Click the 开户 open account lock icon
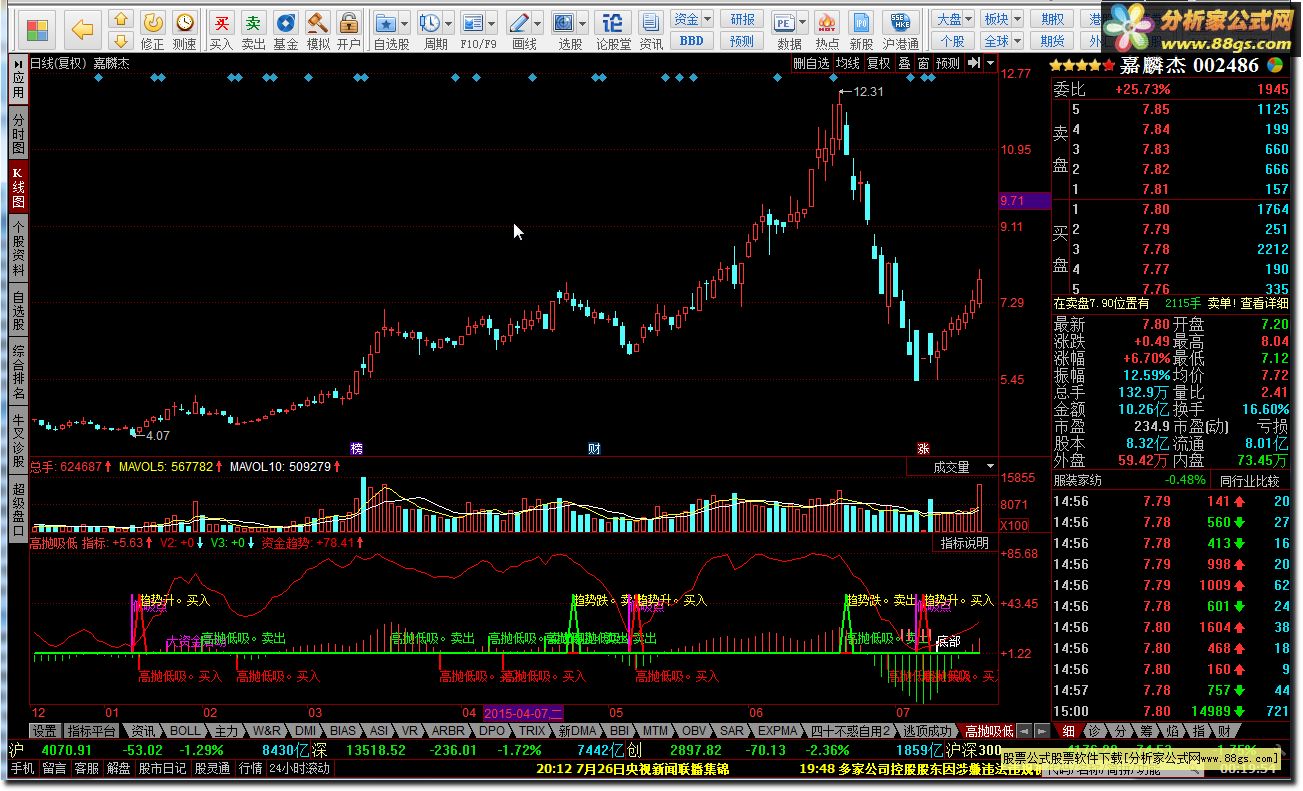The image size is (1303, 791). (349, 30)
